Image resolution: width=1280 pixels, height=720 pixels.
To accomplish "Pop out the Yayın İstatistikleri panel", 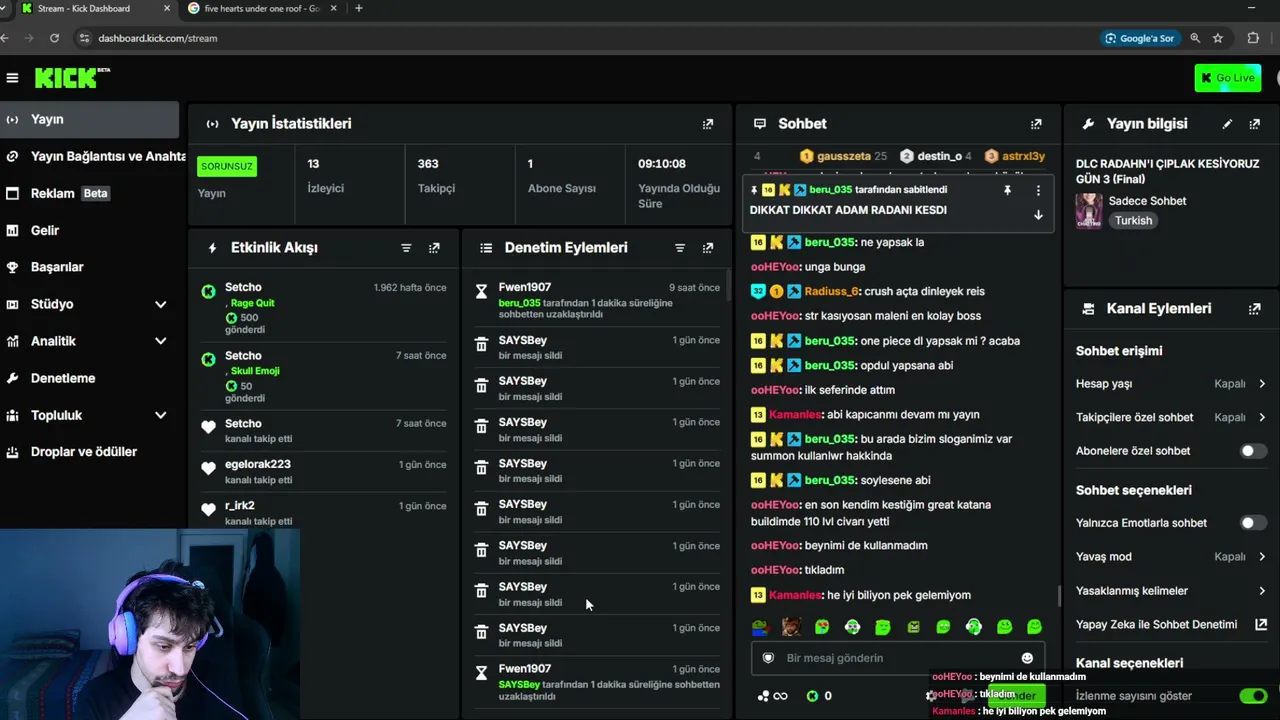I will click(x=708, y=124).
